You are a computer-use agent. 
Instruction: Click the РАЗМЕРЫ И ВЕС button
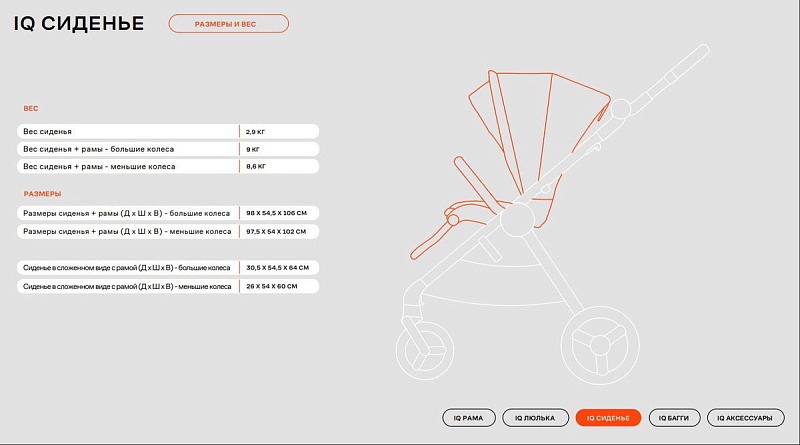point(228,23)
